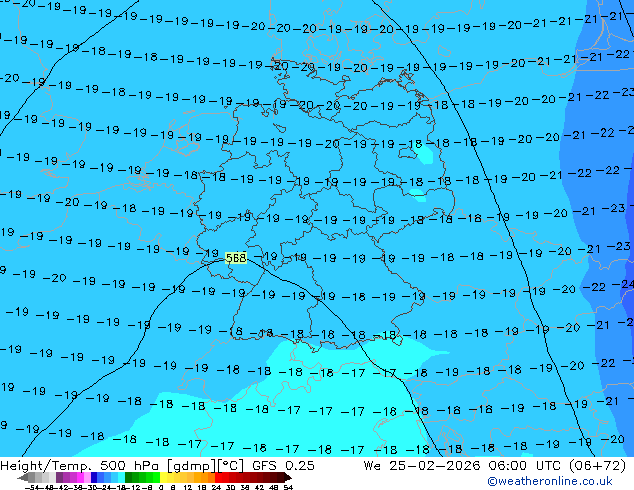Viewport: 634px width, 490px height.
Task: Click the bright red 24 legend swatch
Action: pyautogui.click(x=218, y=477)
